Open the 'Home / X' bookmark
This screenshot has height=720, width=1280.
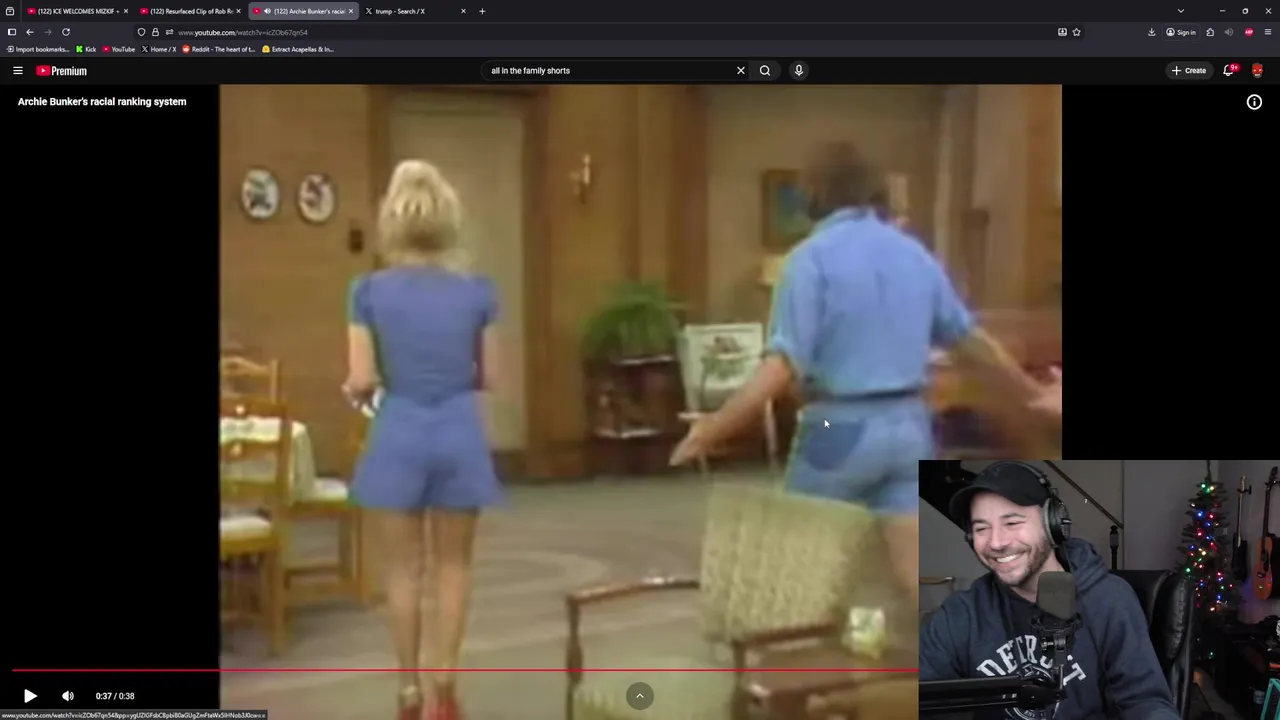[x=159, y=49]
